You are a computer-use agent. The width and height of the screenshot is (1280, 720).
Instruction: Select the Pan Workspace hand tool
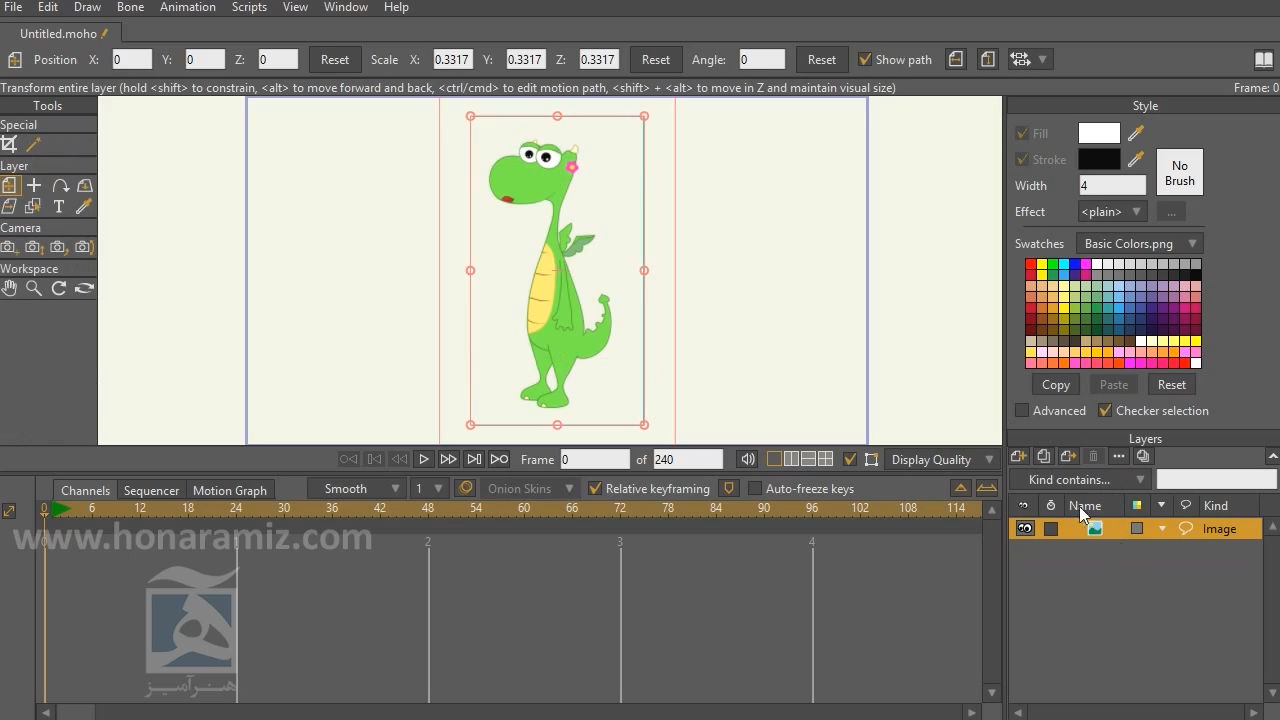[x=9, y=288]
